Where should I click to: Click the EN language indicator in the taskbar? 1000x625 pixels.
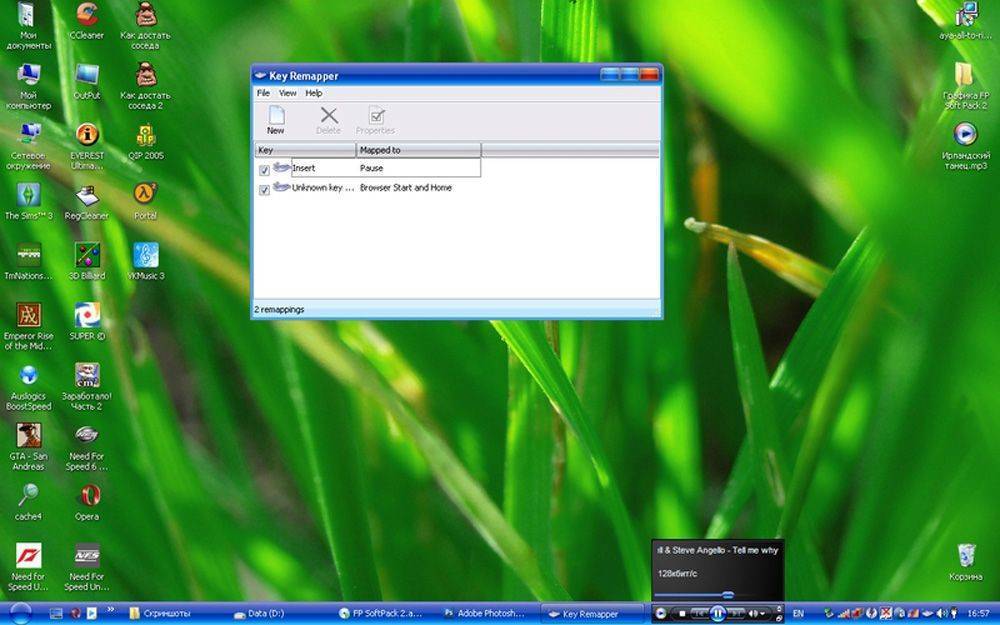point(798,613)
